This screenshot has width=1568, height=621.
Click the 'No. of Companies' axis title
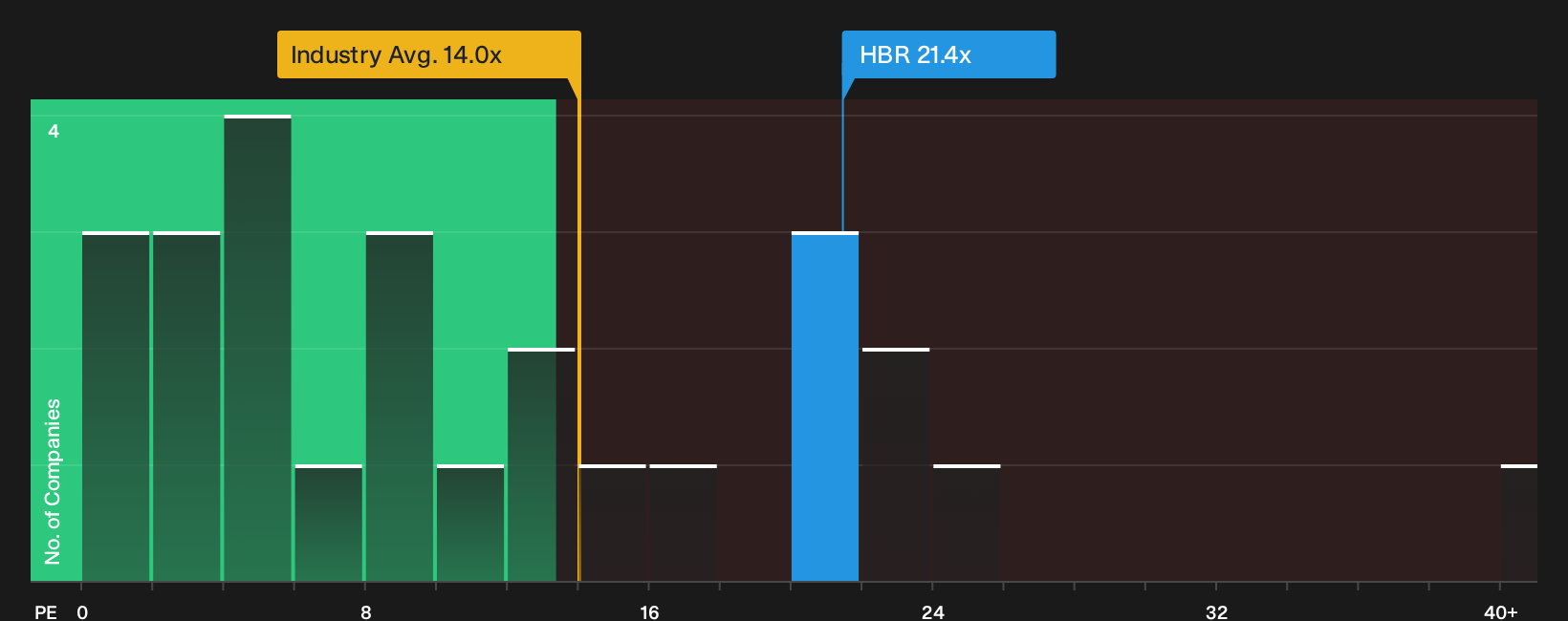point(53,482)
